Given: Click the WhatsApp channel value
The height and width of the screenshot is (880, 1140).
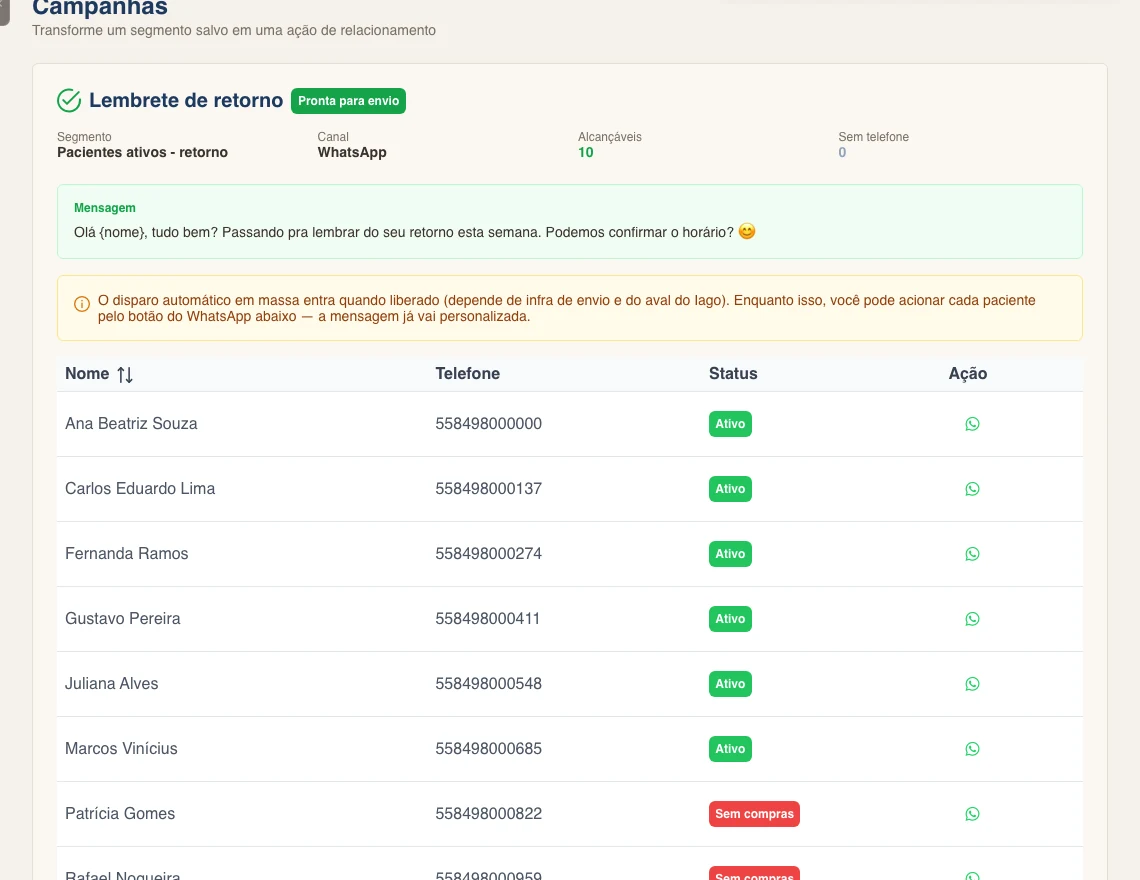Looking at the screenshot, I should click(x=352, y=152).
